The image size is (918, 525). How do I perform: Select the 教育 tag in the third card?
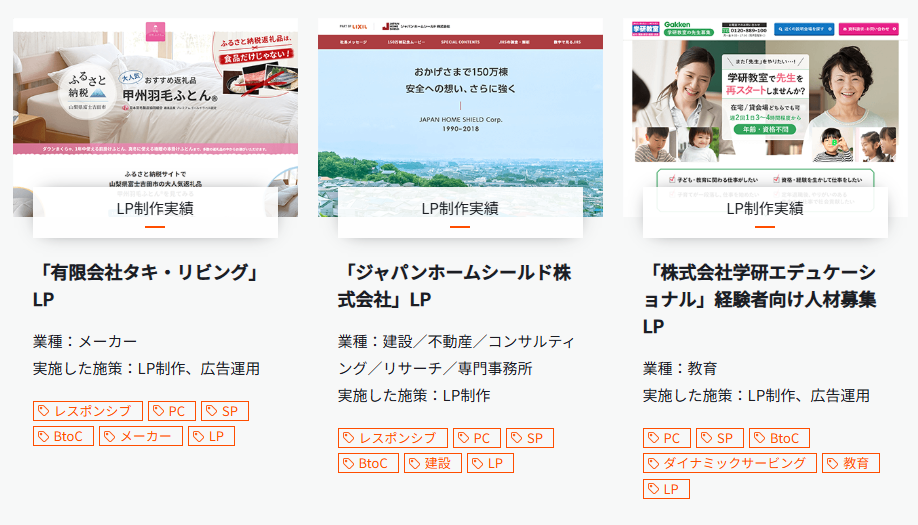pyautogui.click(x=851, y=463)
